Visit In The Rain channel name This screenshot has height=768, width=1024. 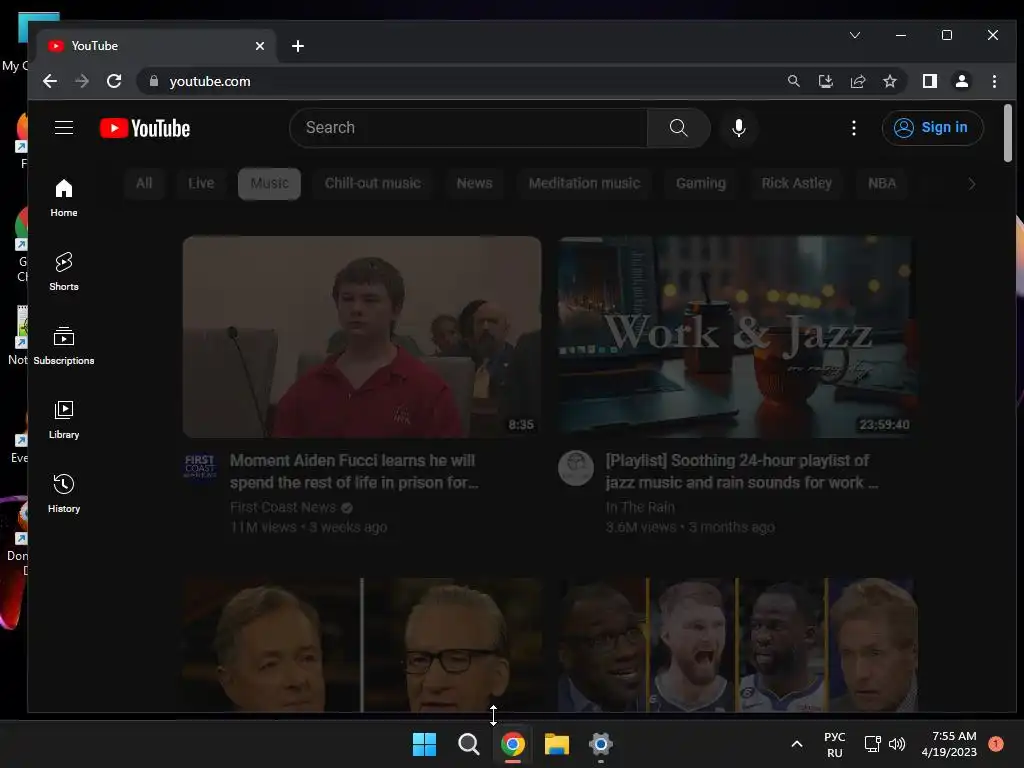tap(640, 507)
